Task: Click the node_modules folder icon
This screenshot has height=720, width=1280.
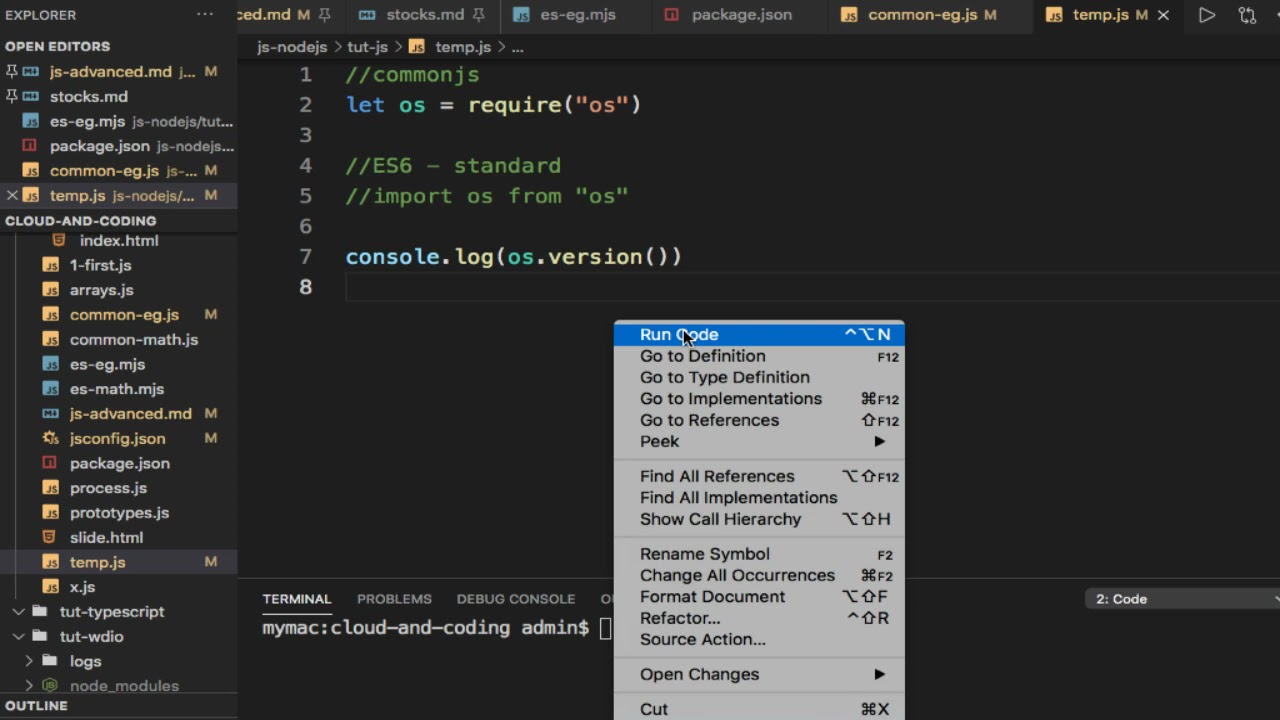Action: (49, 686)
